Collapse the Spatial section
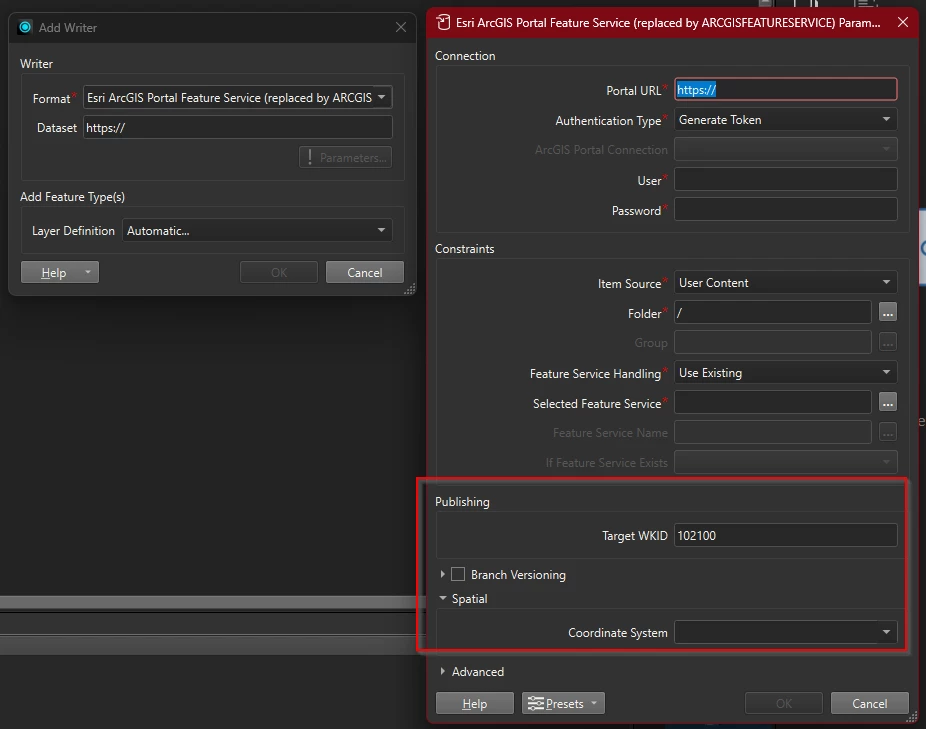Screen dimensions: 926x729 (442, 598)
